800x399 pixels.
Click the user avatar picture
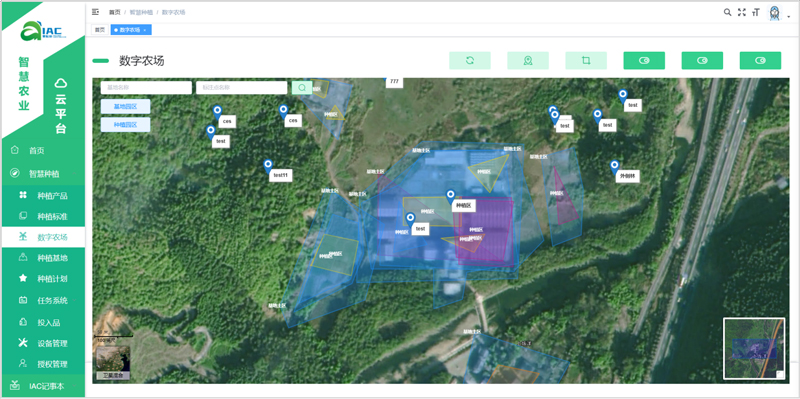tap(774, 13)
